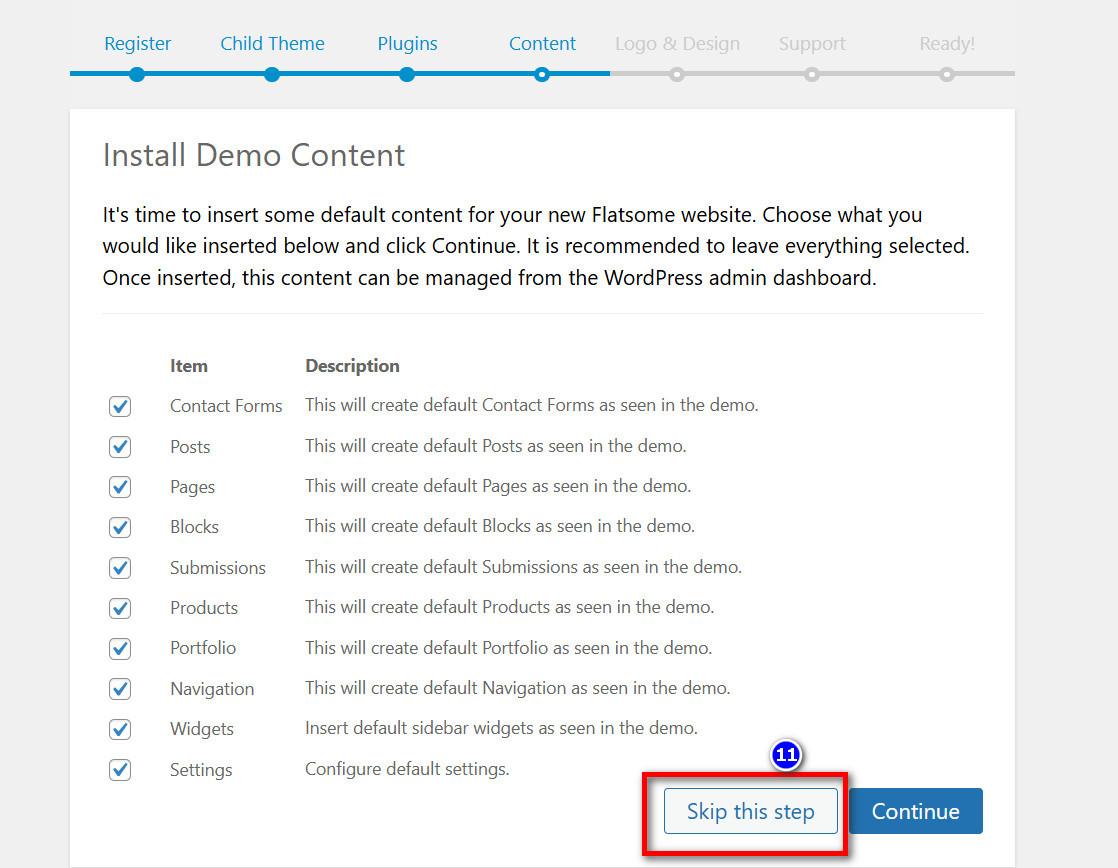
Task: Click the Content step progress dot
Action: tap(542, 74)
